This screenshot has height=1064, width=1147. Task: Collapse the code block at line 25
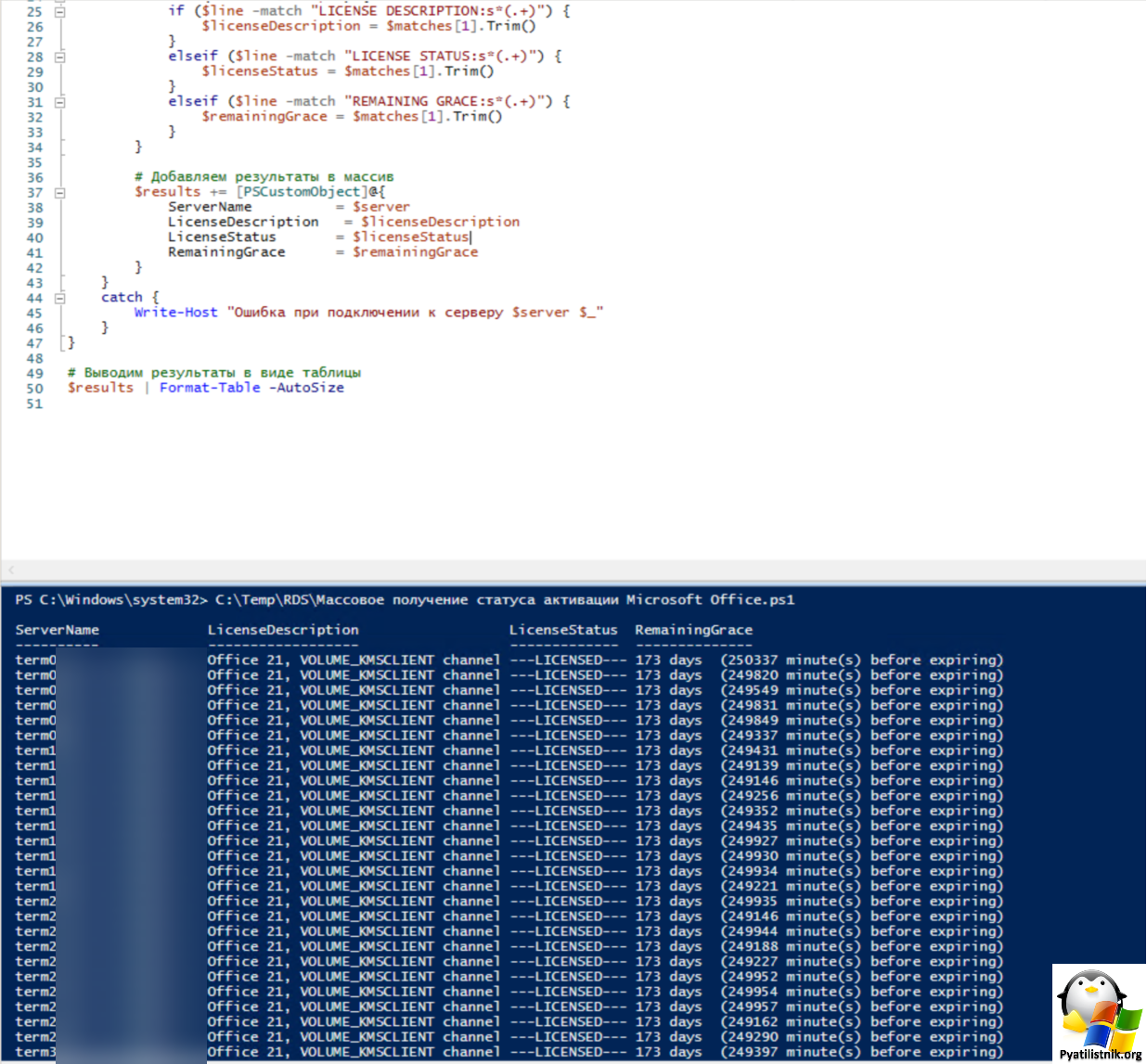point(59,12)
